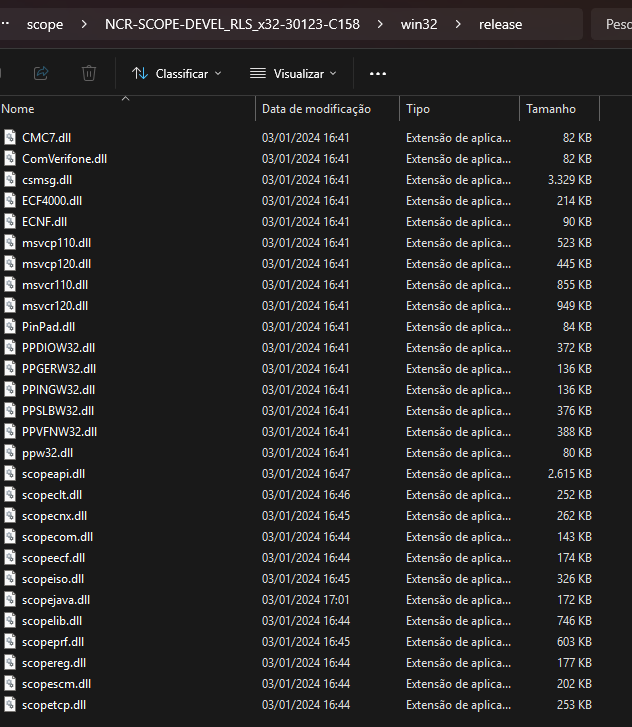Click the msvcp120.dll file icon
632x727 pixels.
pos(10,264)
